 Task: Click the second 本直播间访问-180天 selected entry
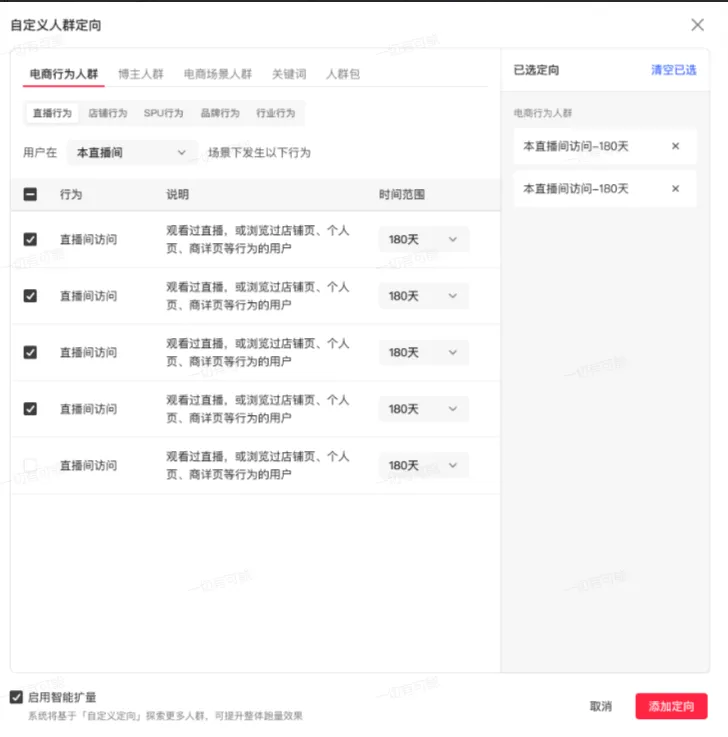[605, 188]
